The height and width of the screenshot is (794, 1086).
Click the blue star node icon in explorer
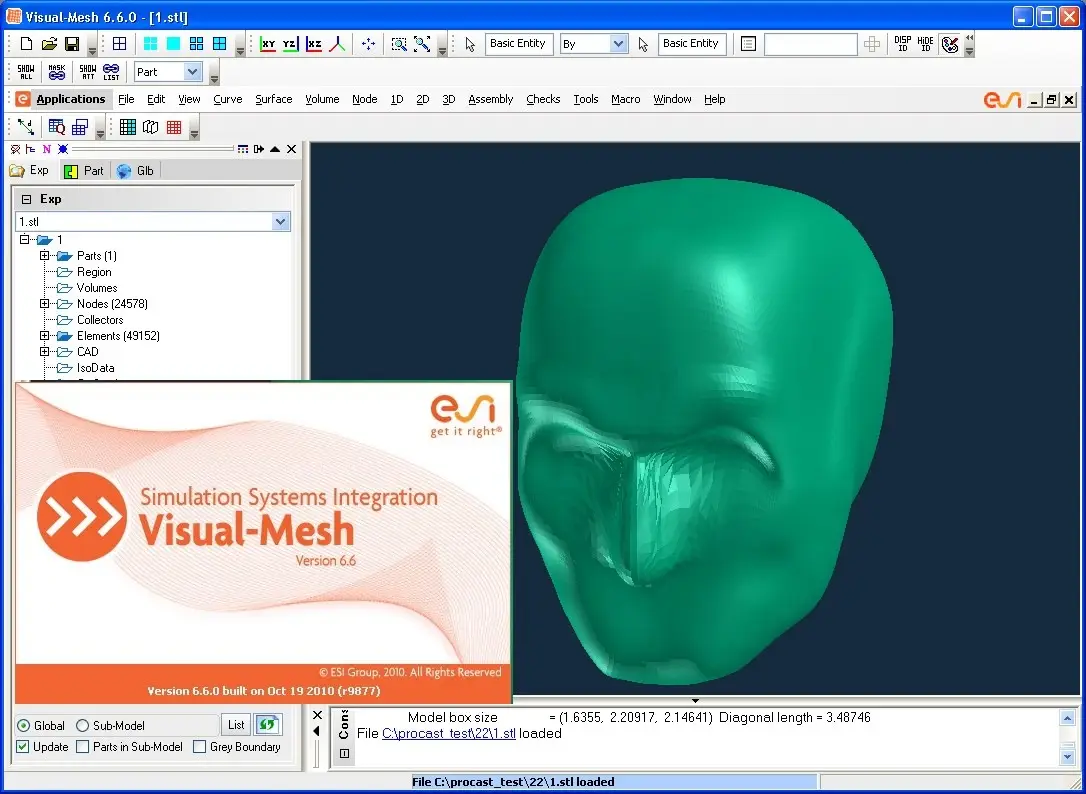[63, 149]
